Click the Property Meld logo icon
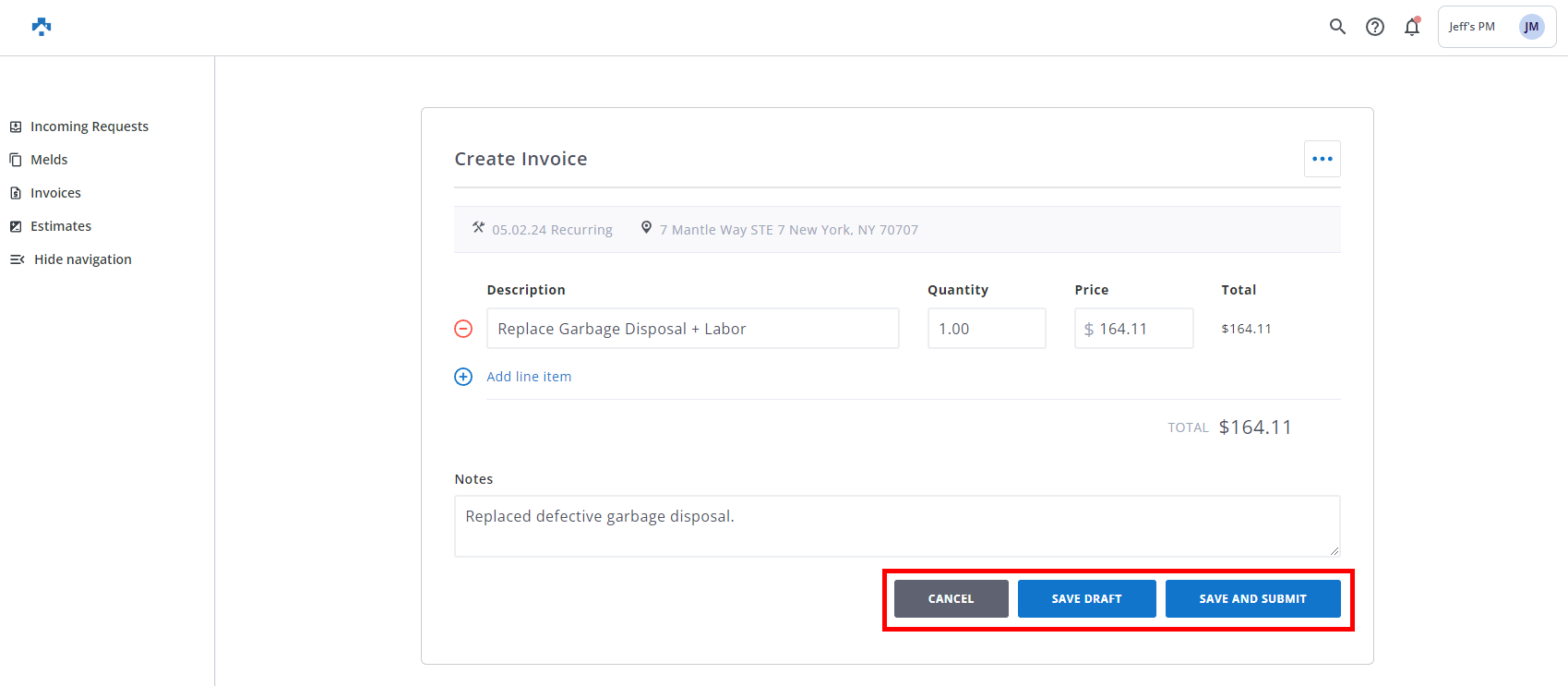The height and width of the screenshot is (686, 1568). [42, 27]
